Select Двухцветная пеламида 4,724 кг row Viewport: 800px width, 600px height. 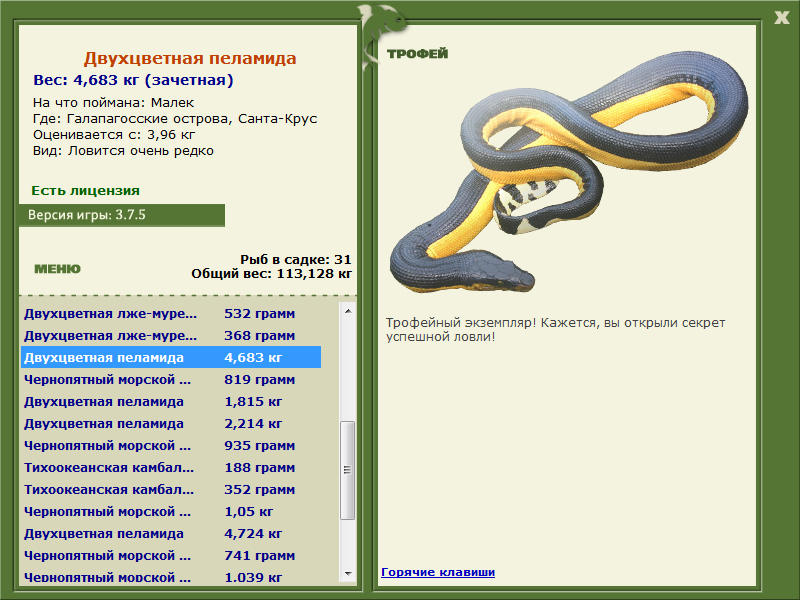click(171, 533)
